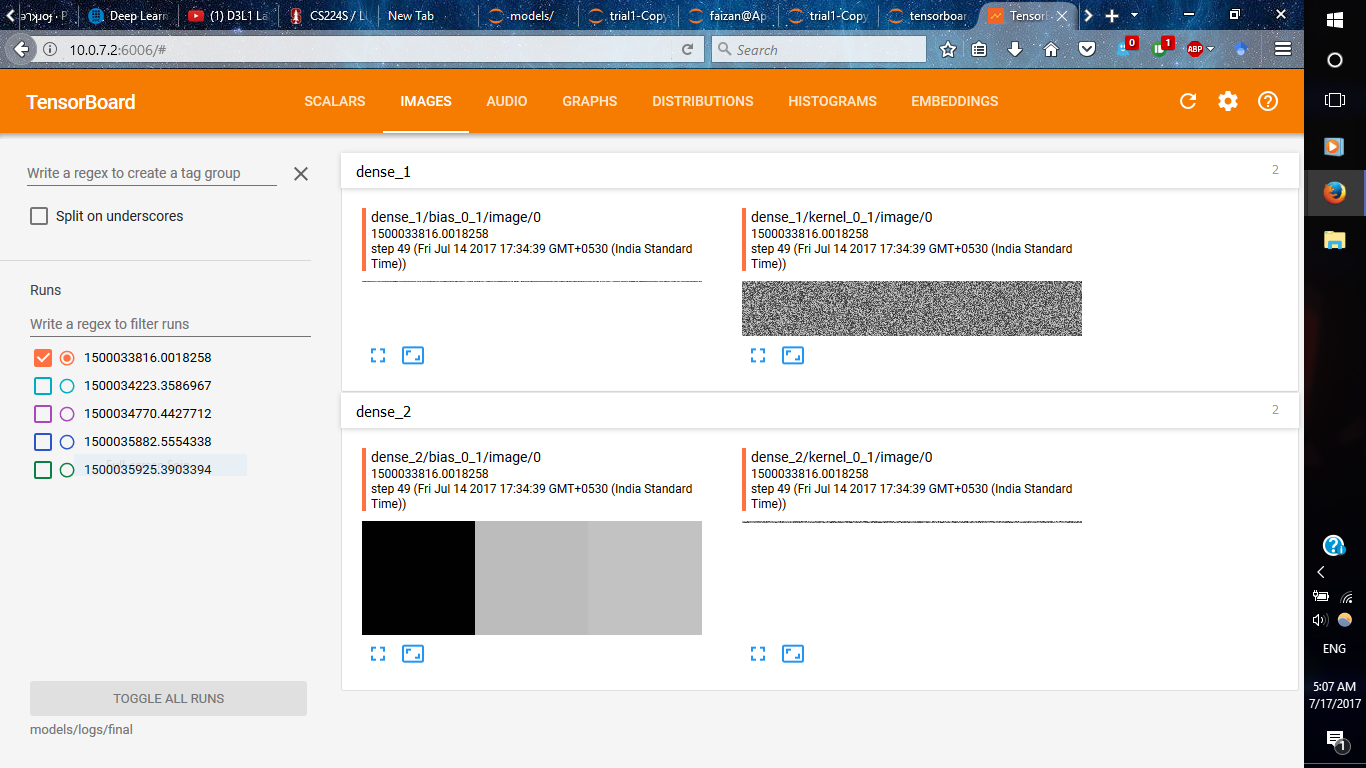Select radio button for run 1500035882.5554338
This screenshot has width=1366, height=768.
[x=67, y=442]
